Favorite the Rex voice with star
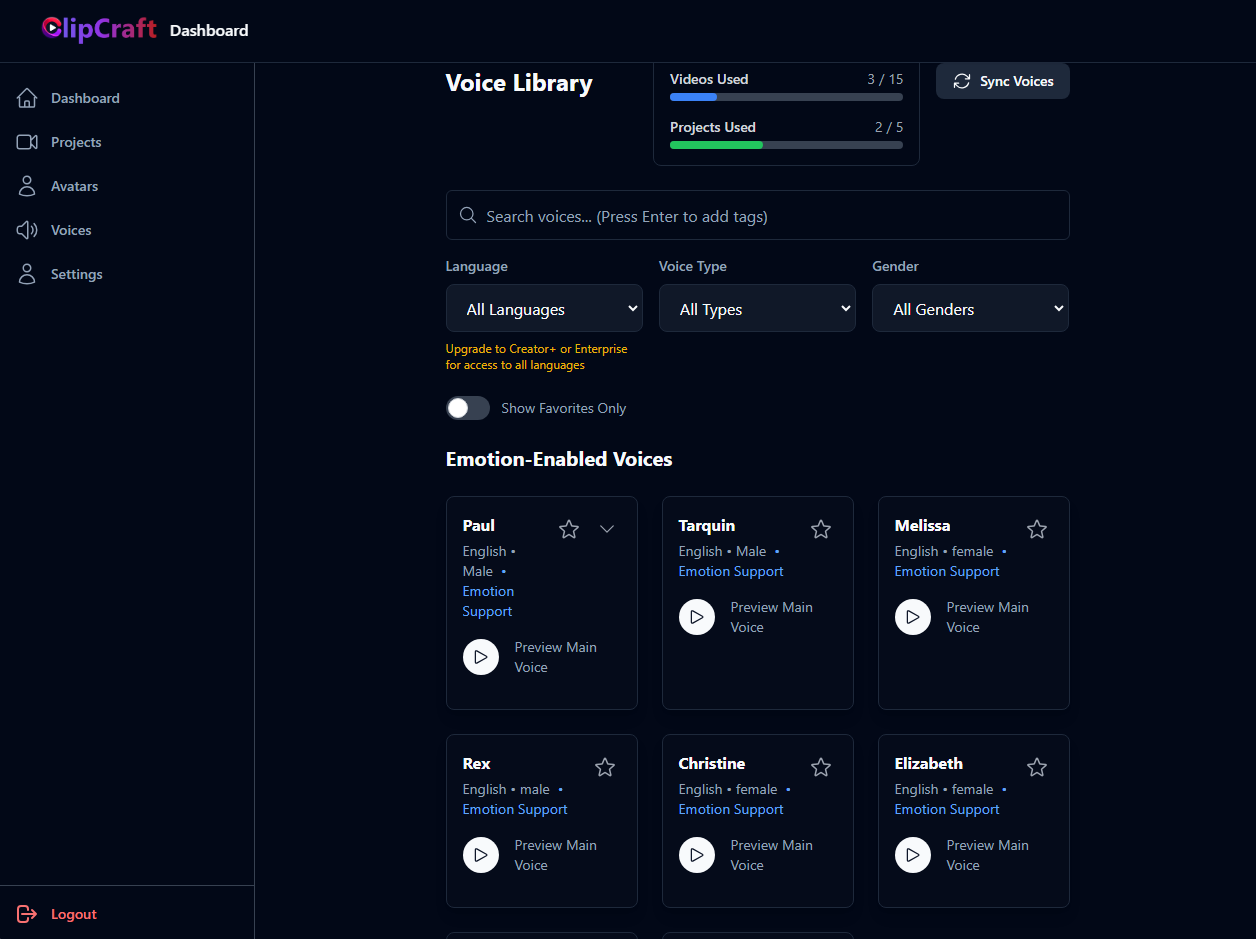1256x939 pixels. pyautogui.click(x=605, y=767)
